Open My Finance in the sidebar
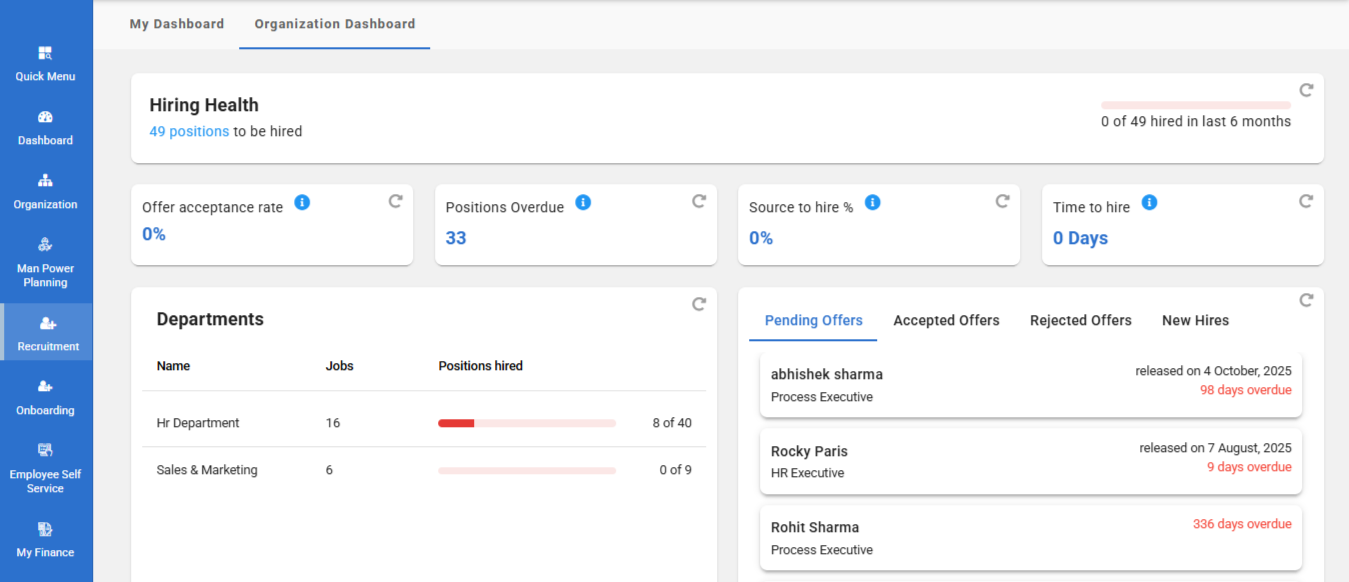This screenshot has width=1349, height=582. (45, 530)
